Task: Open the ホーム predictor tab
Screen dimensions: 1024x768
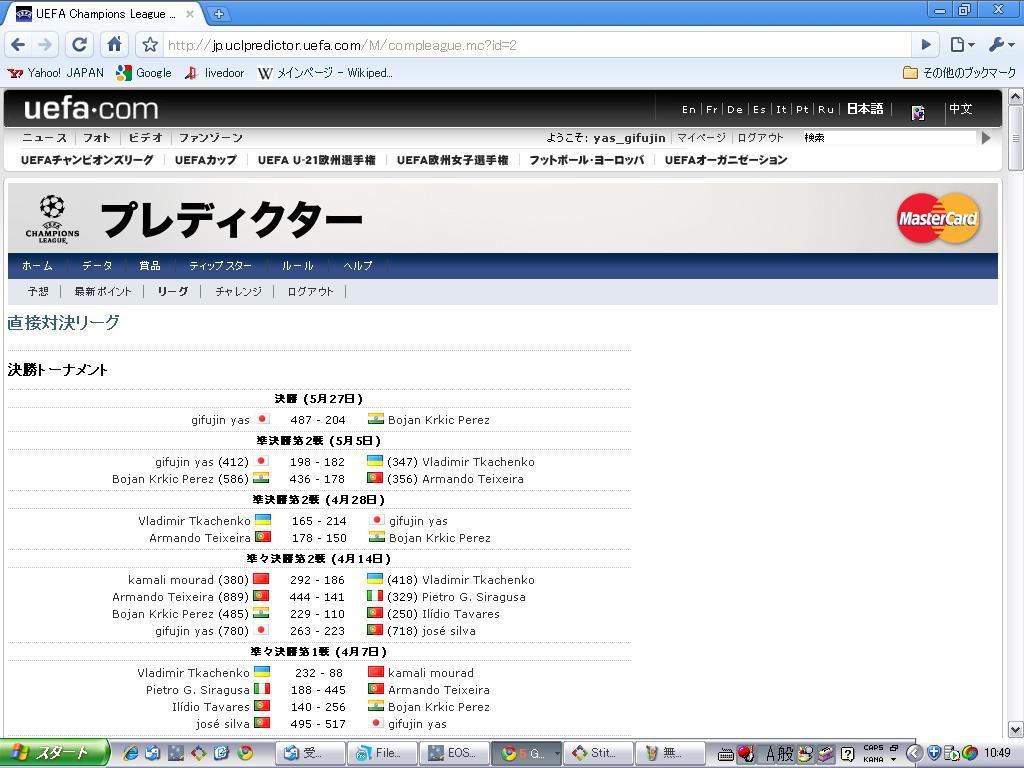Action: click(x=37, y=266)
